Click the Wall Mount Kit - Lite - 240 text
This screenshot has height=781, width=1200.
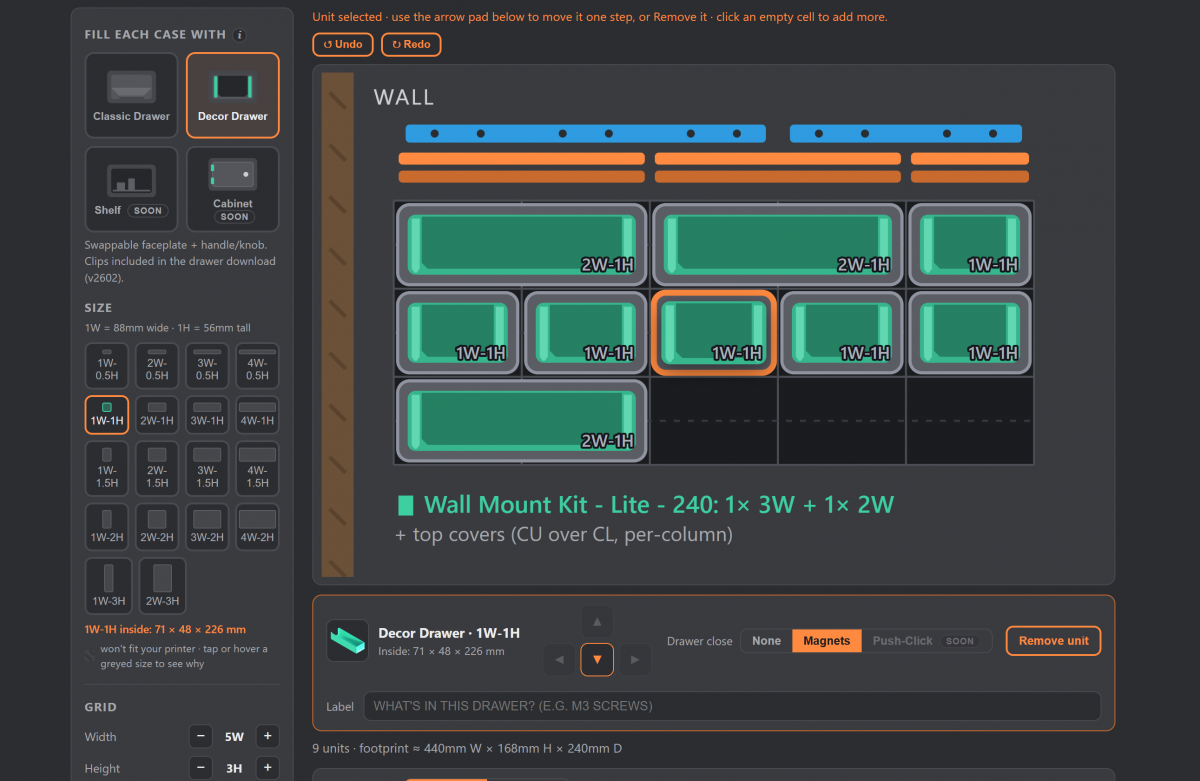coord(659,504)
